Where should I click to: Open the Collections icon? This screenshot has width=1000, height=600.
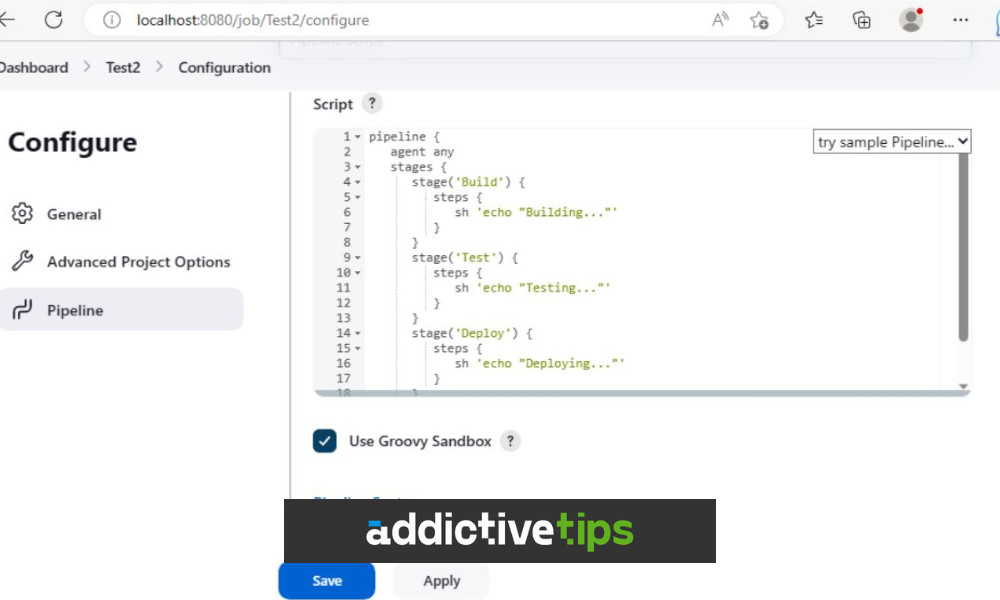tap(861, 20)
